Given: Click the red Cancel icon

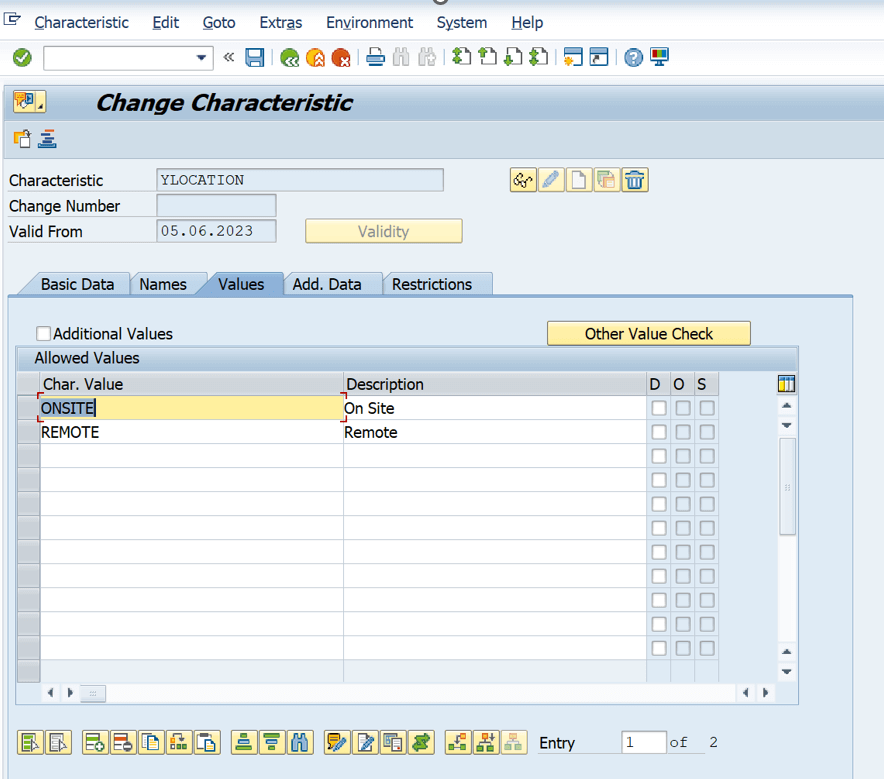Looking at the screenshot, I should click(x=341, y=57).
